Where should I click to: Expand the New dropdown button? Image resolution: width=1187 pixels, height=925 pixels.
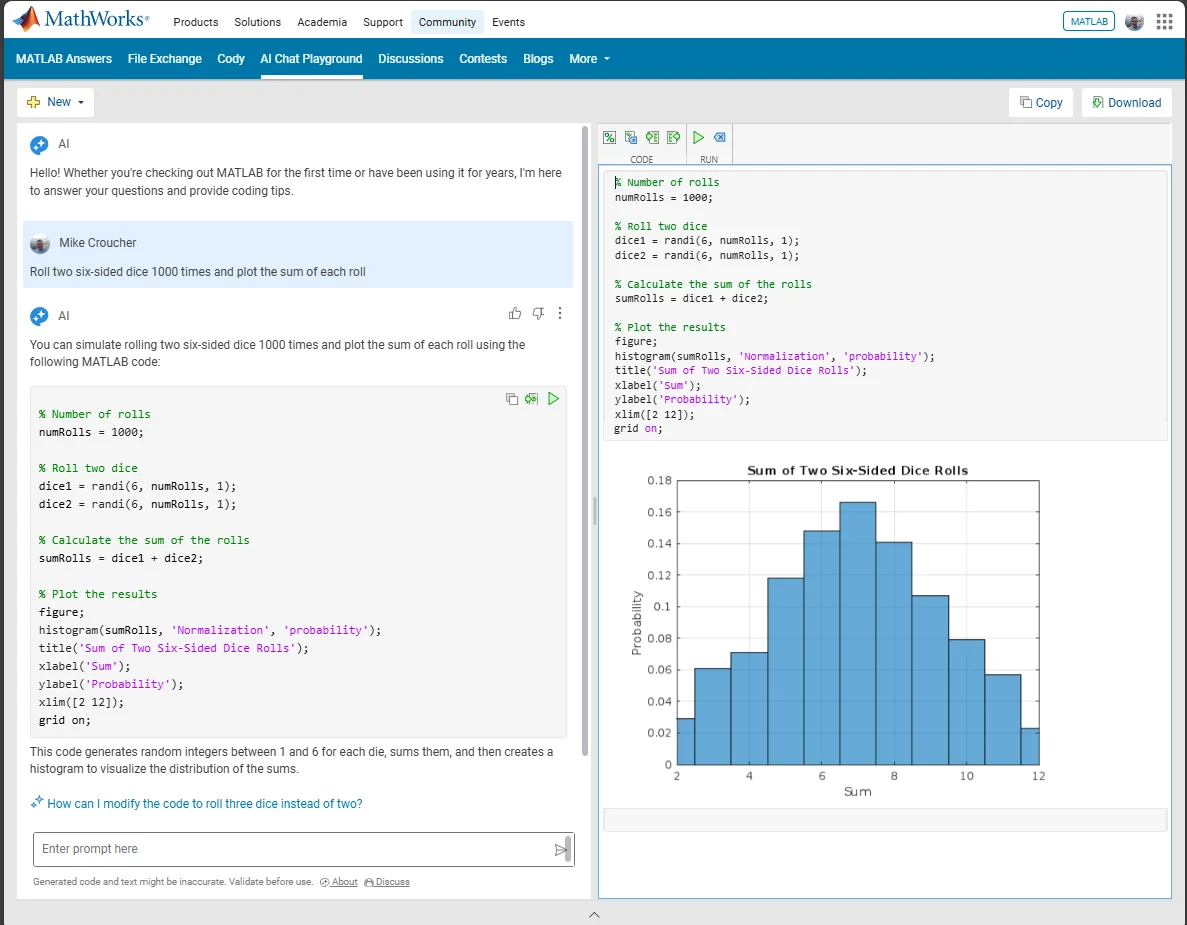[56, 102]
